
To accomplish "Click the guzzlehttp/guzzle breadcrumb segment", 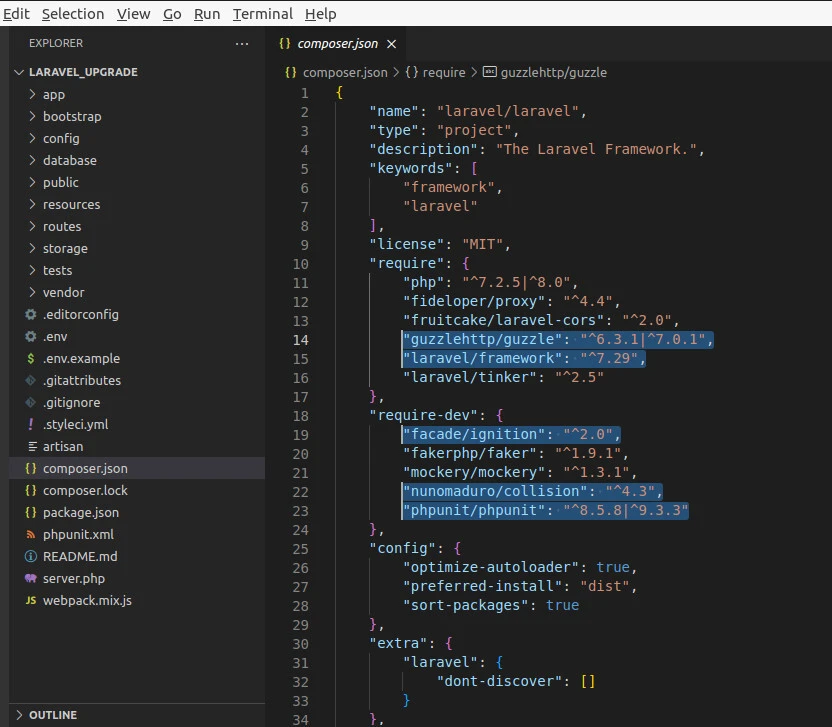I will (x=553, y=72).
